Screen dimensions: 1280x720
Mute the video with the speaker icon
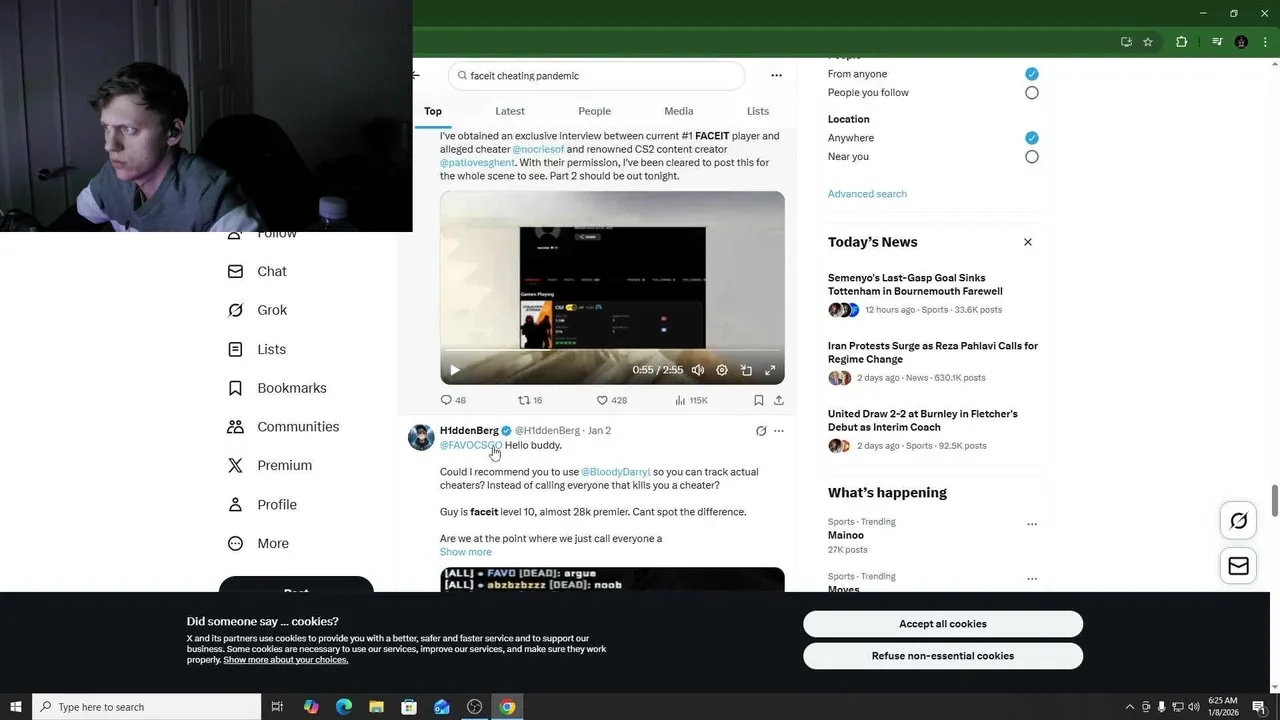(x=698, y=370)
